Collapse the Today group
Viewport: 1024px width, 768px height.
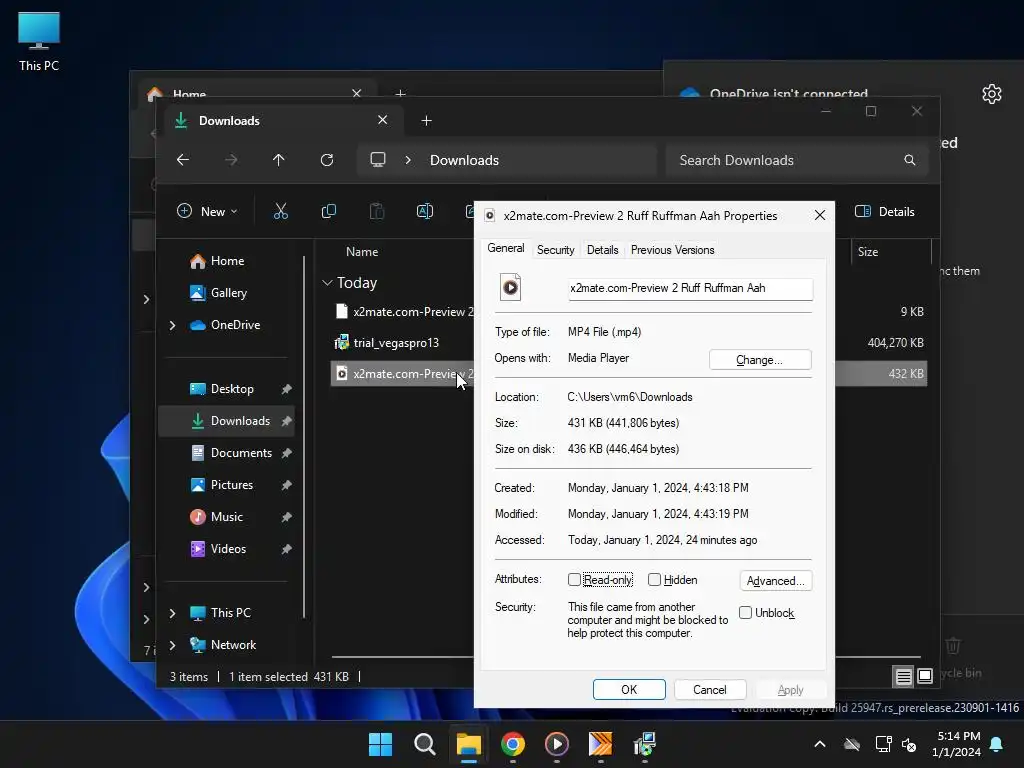(x=327, y=283)
